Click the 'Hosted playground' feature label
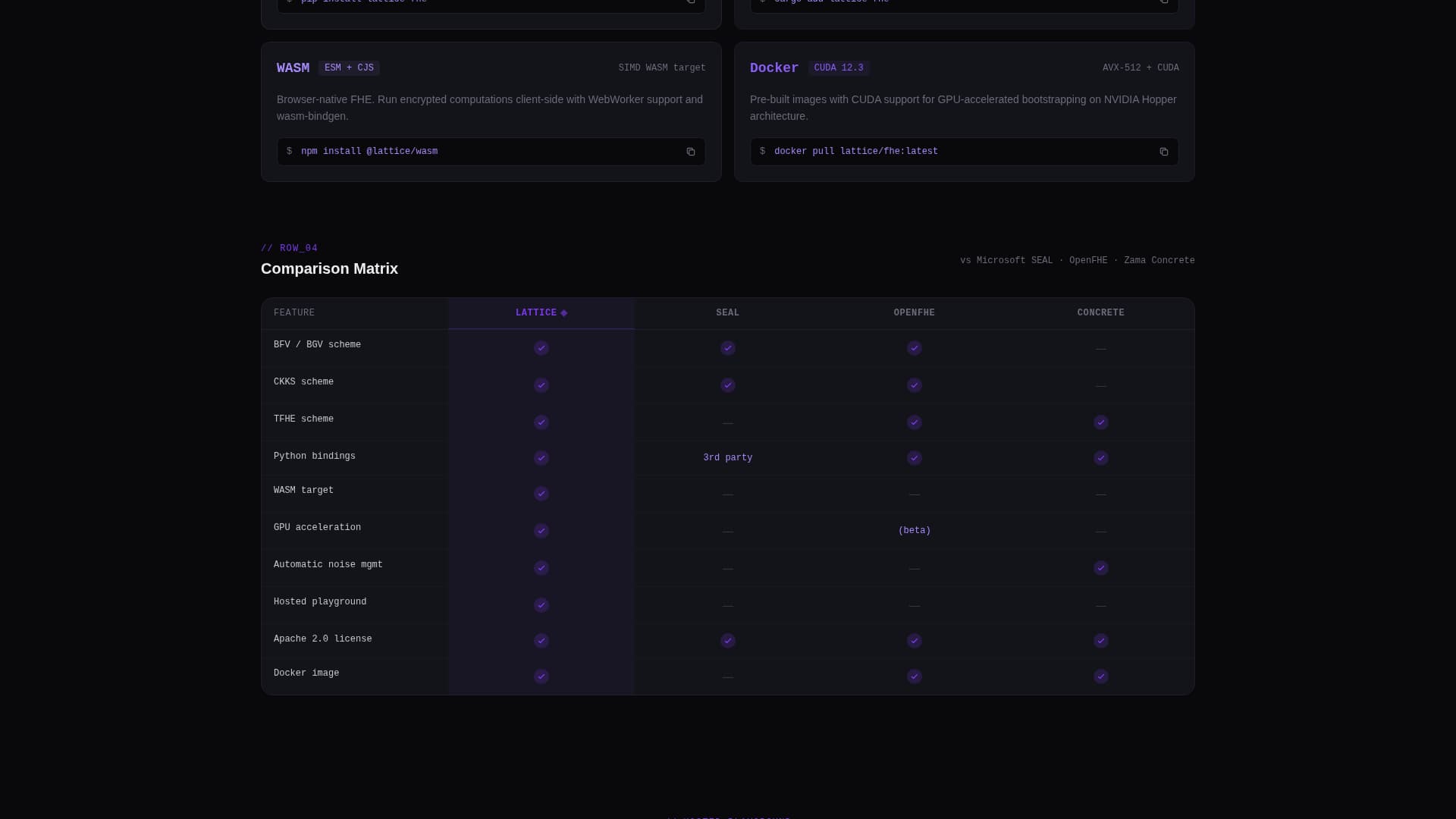 tap(320, 602)
